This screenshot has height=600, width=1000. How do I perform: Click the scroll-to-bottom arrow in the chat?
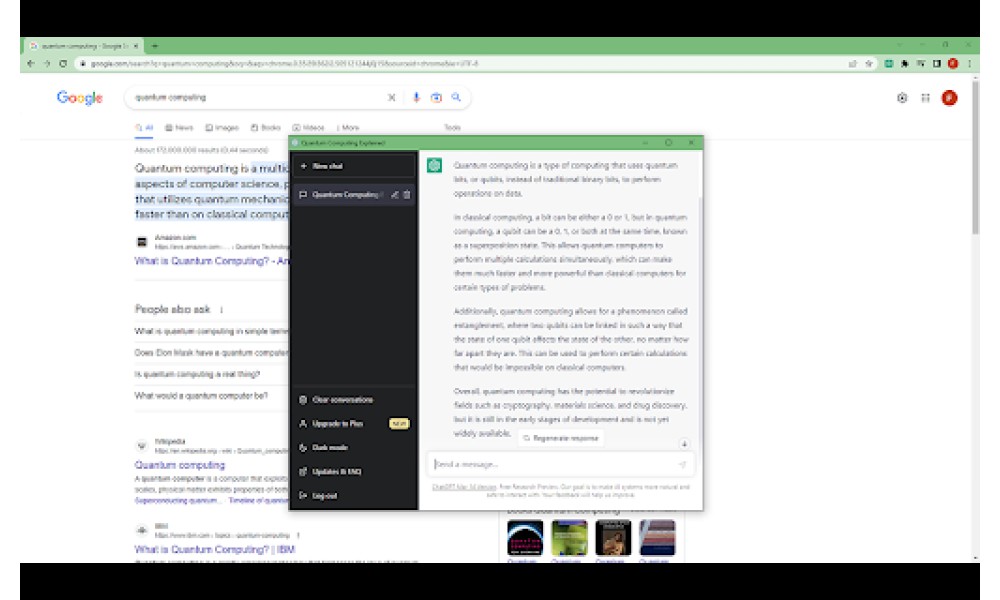point(684,444)
